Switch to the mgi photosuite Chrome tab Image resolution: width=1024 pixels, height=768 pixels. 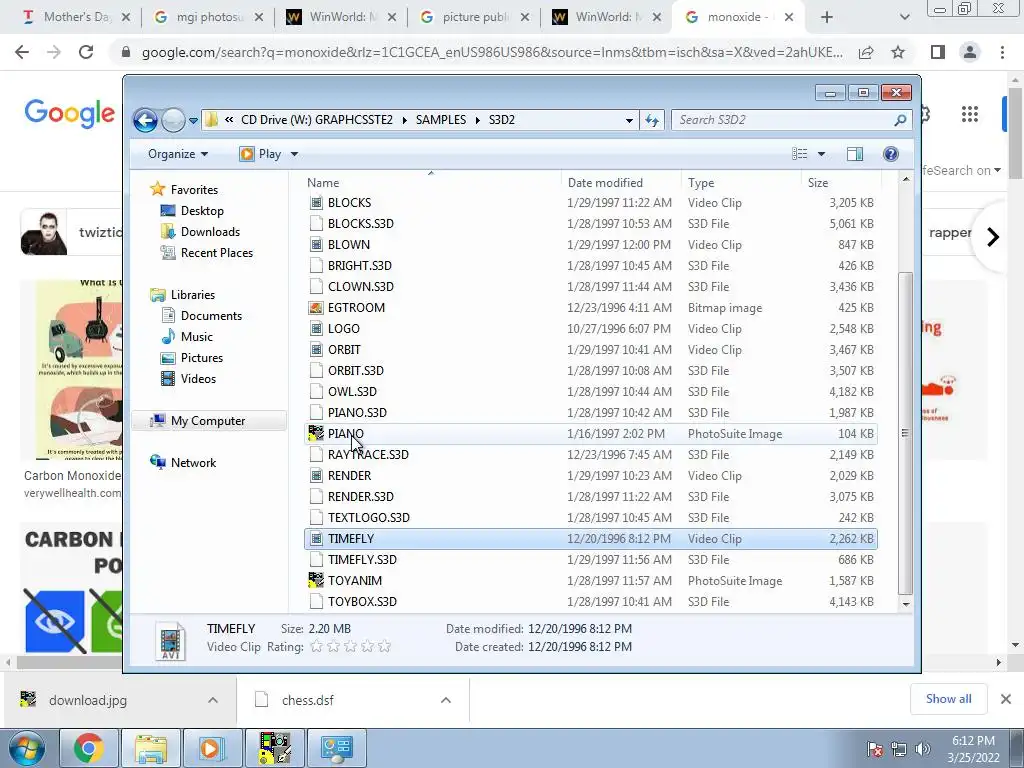point(209,17)
